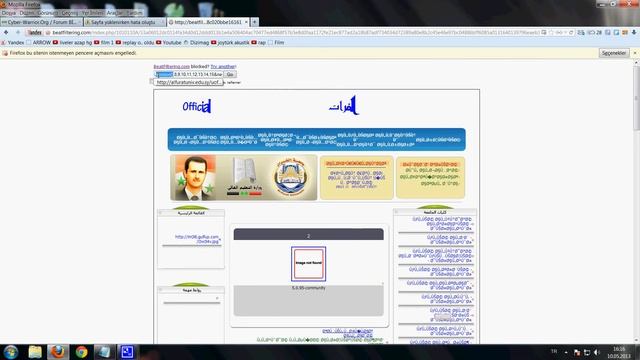
Task: Click the Try another link
Action: 223,67
